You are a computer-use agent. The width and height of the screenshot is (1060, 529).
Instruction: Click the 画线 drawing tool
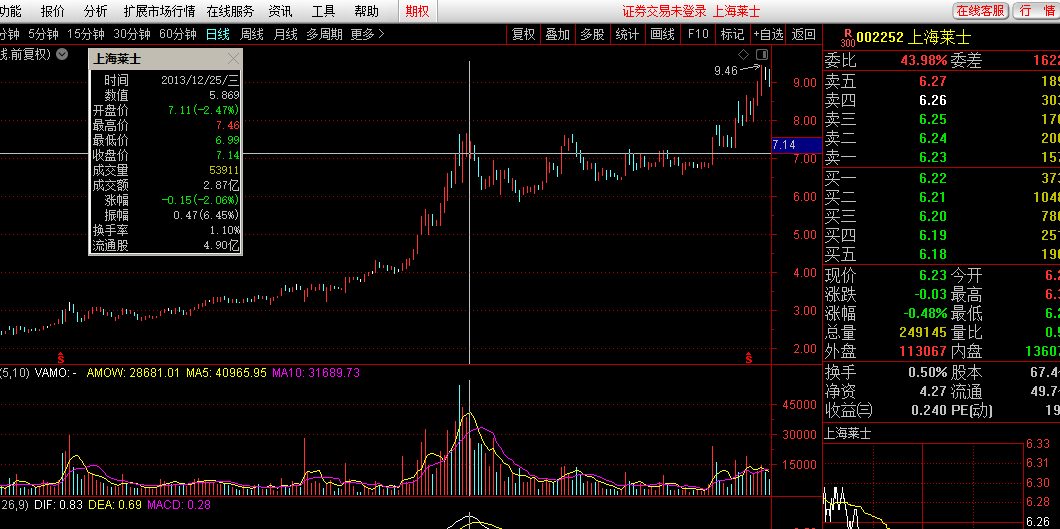pos(662,34)
